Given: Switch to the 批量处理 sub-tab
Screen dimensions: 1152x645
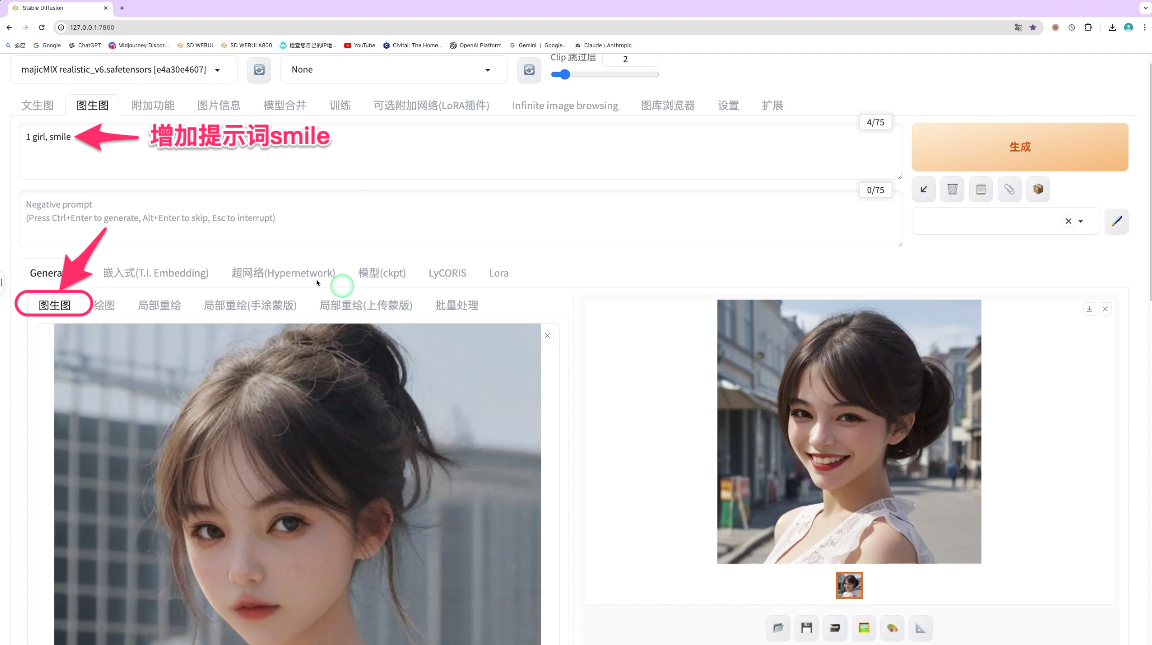Looking at the screenshot, I should click(x=457, y=305).
